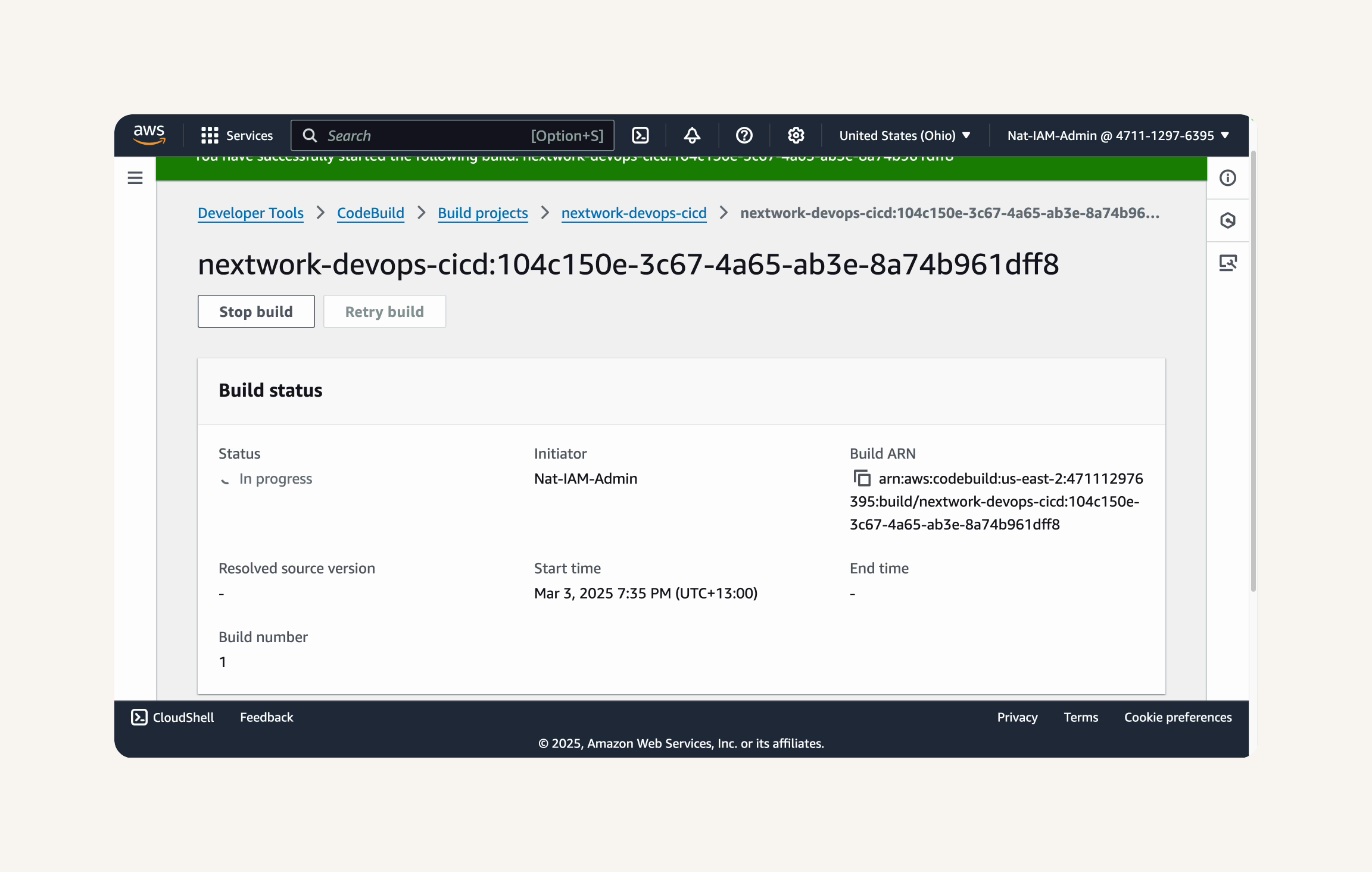
Task: Open nextwork-devops-cicd project breadcrumb
Action: (634, 213)
